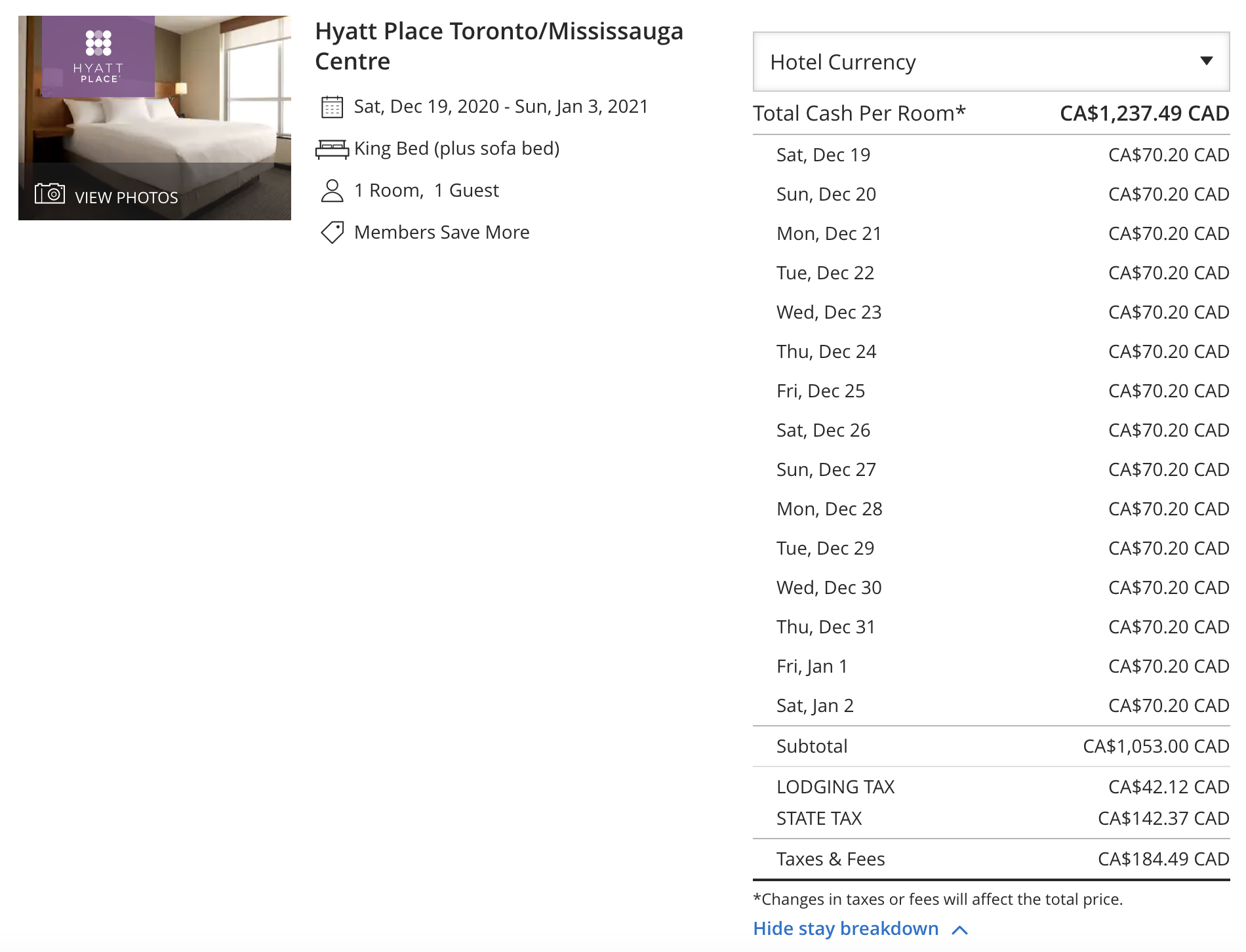Collapse breakdown using the chevron up arrow
The image size is (1246, 952).
959,930
